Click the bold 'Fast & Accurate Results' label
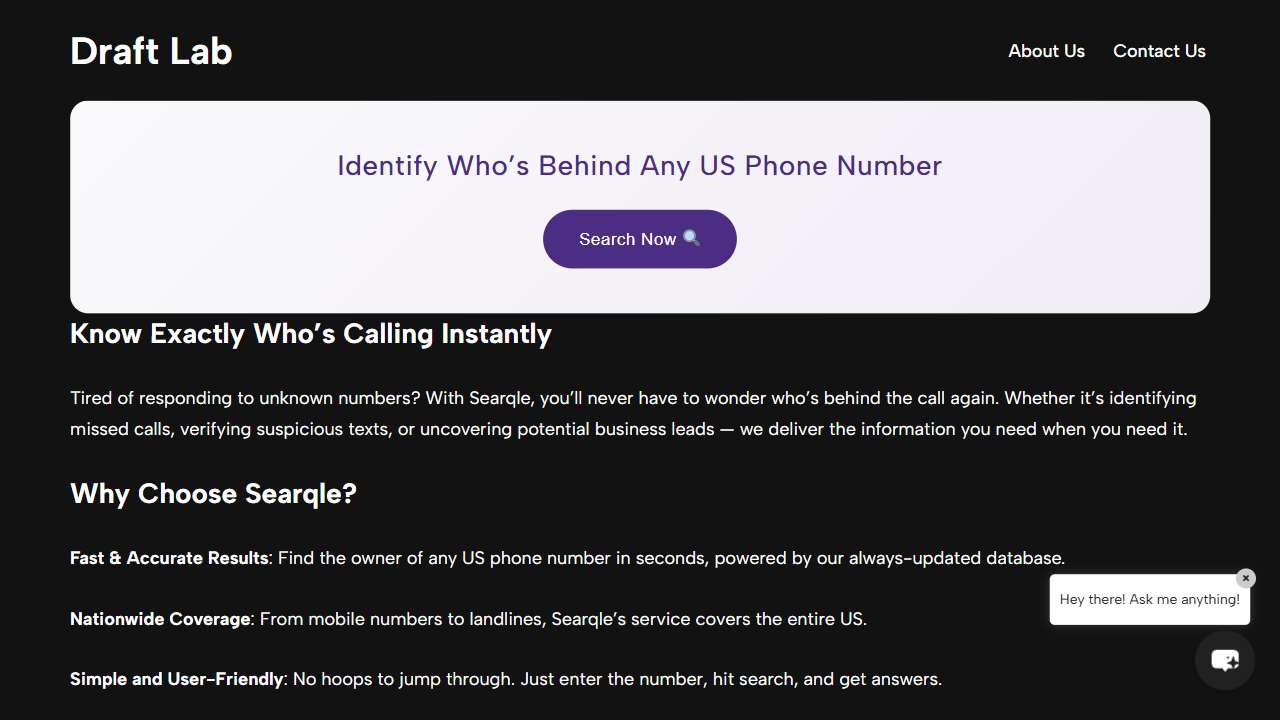Viewport: 1280px width, 720px height. click(x=169, y=558)
